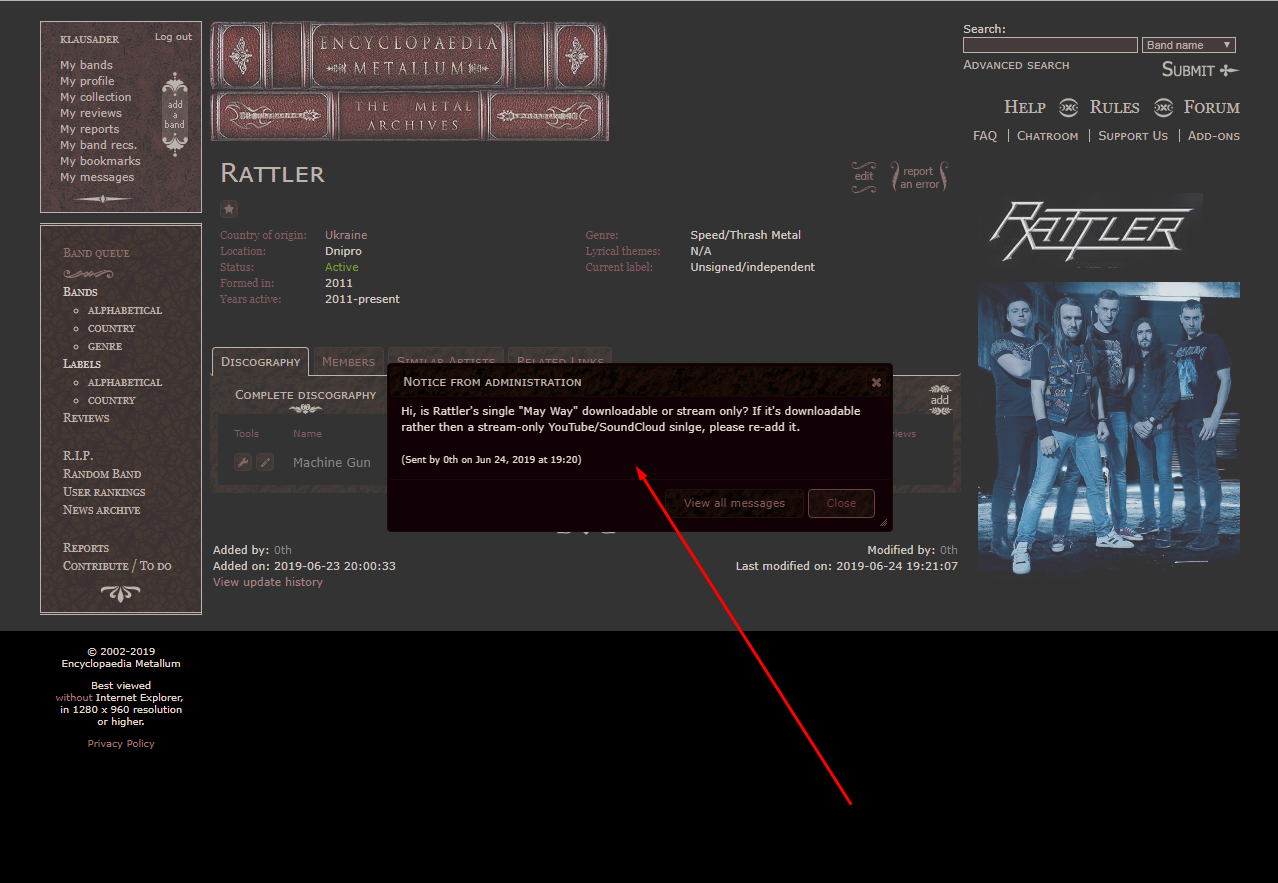
Task: Click the search input field
Action: [1050, 45]
